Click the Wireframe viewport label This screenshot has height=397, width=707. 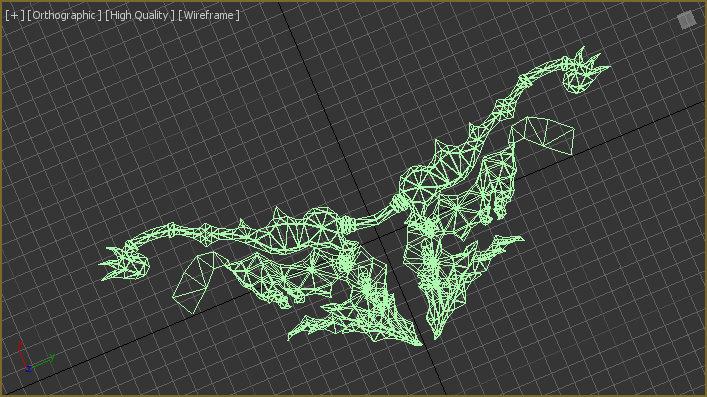(x=209, y=15)
